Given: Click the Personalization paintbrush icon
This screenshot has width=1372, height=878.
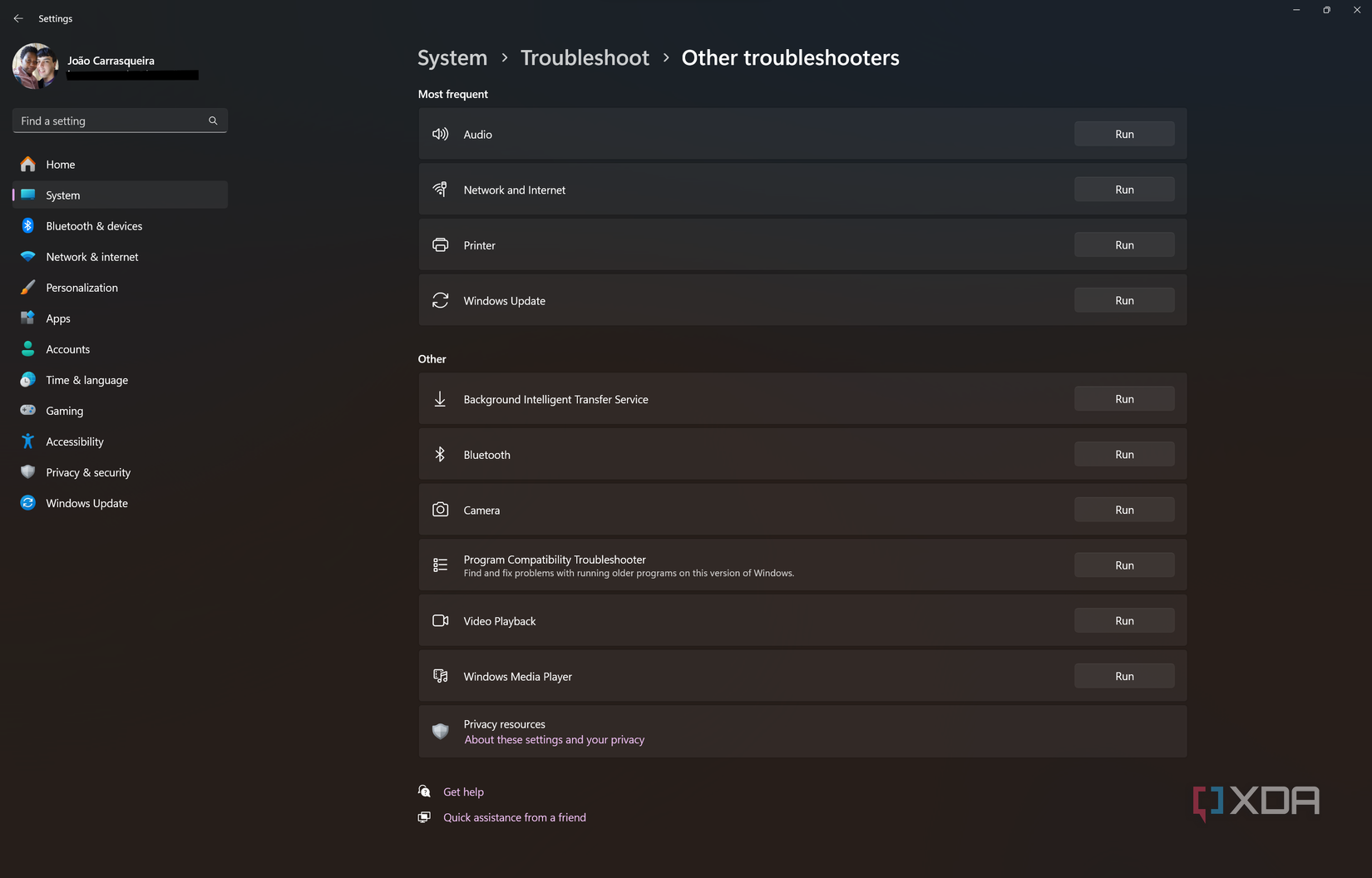Looking at the screenshot, I should pos(28,288).
